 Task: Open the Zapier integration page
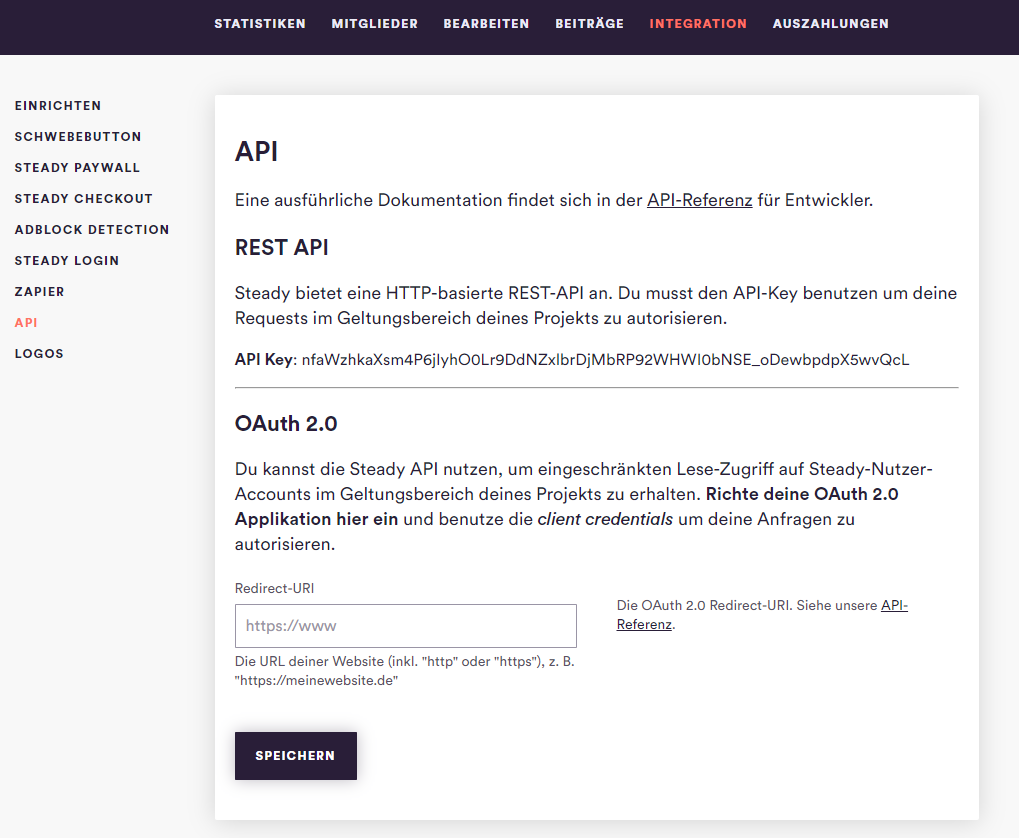tap(40, 292)
